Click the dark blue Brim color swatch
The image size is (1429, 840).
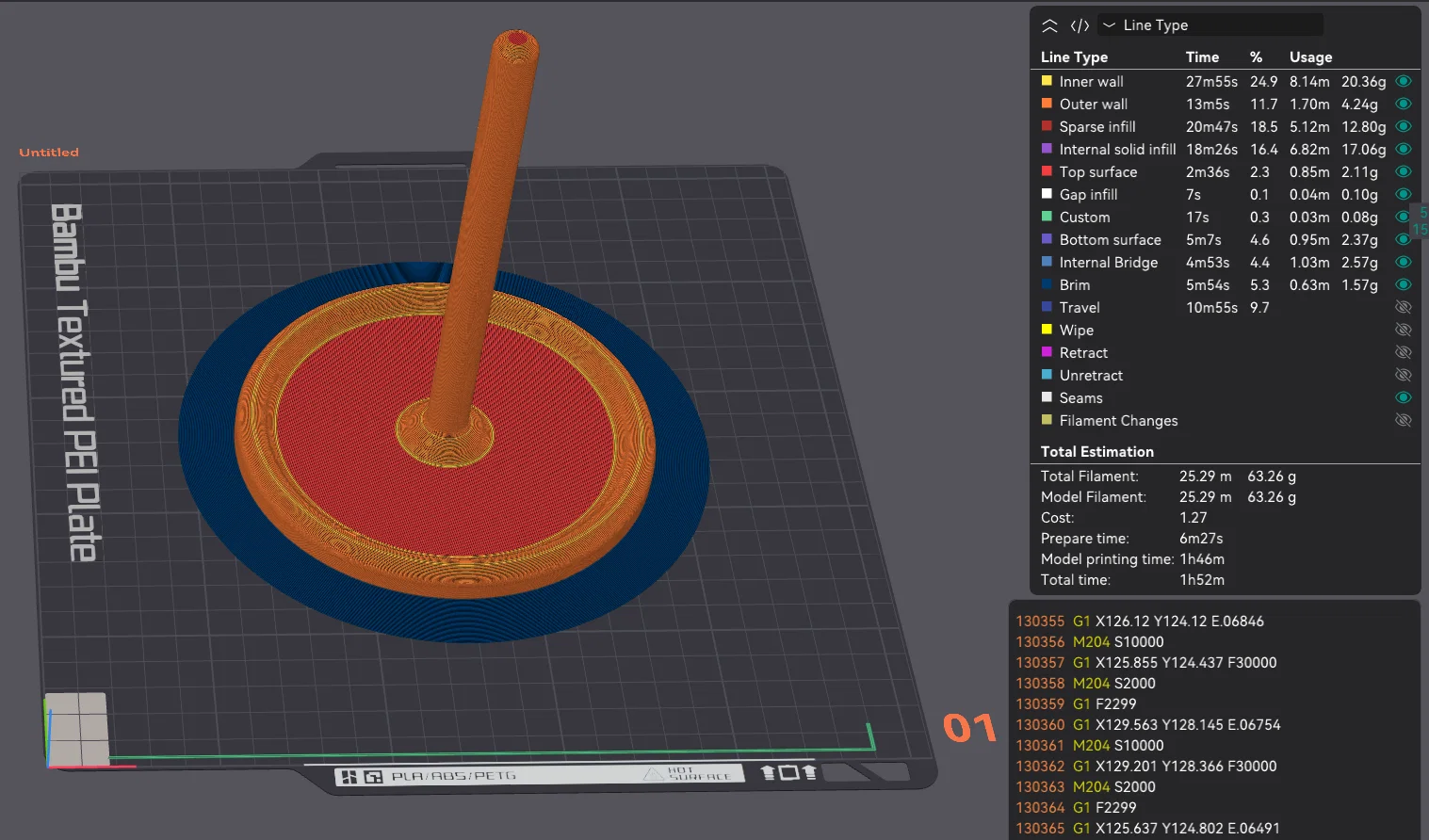[1047, 284]
